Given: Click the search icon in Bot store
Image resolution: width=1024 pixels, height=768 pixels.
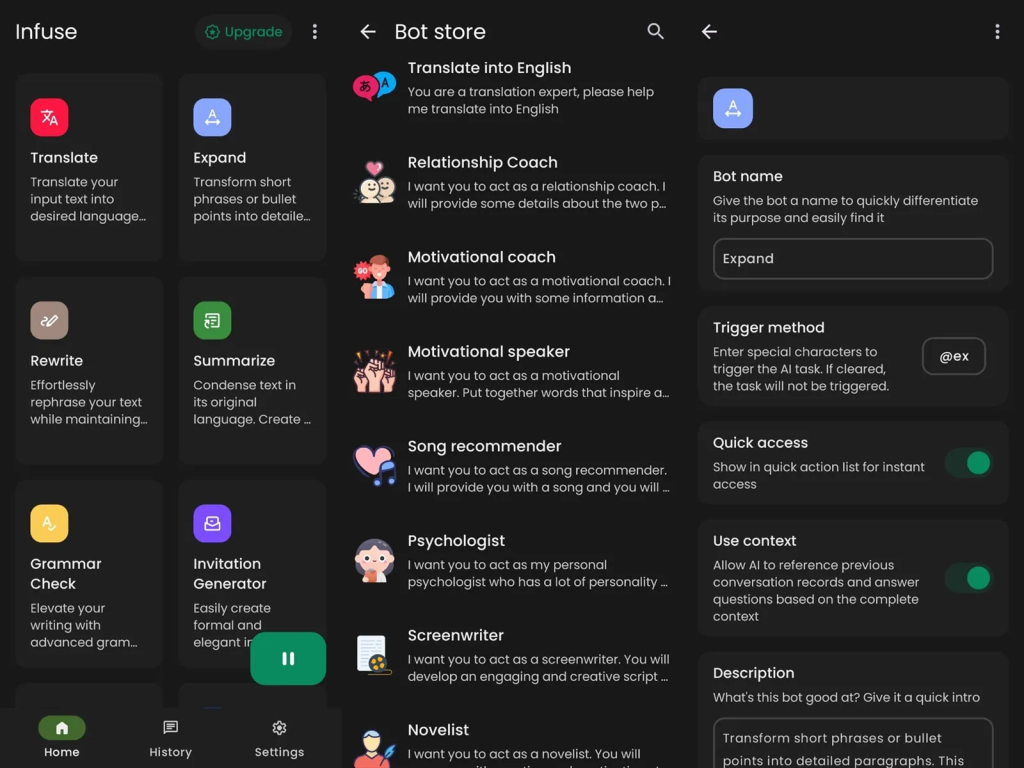Looking at the screenshot, I should [x=655, y=32].
